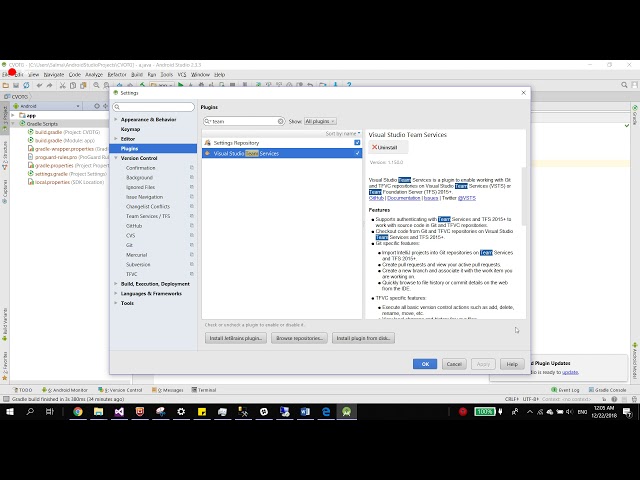Collapse the Version Control settings section

[x=116, y=158]
